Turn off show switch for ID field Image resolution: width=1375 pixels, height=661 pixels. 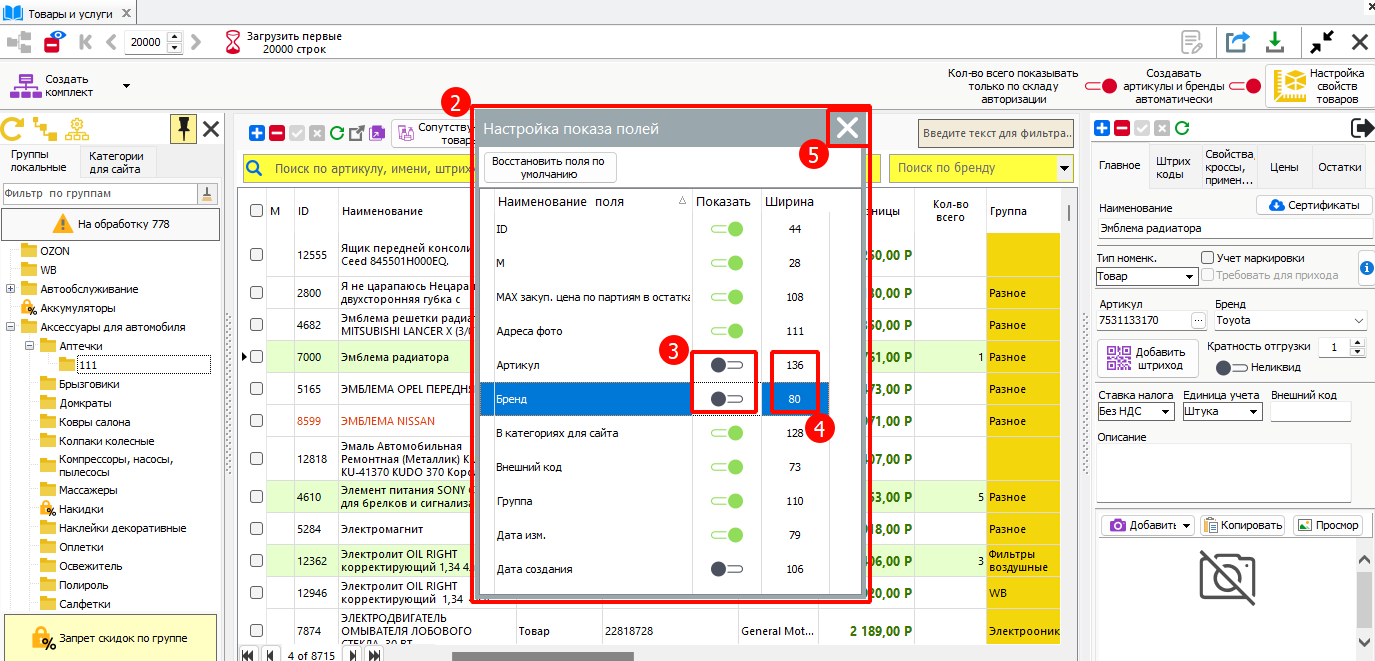(x=727, y=230)
